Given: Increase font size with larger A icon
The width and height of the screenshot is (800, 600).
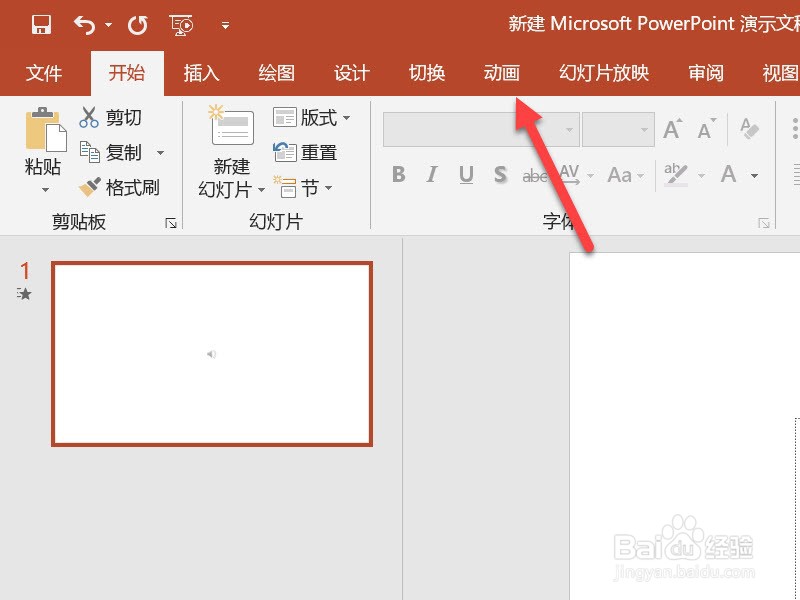Looking at the screenshot, I should coord(672,130).
